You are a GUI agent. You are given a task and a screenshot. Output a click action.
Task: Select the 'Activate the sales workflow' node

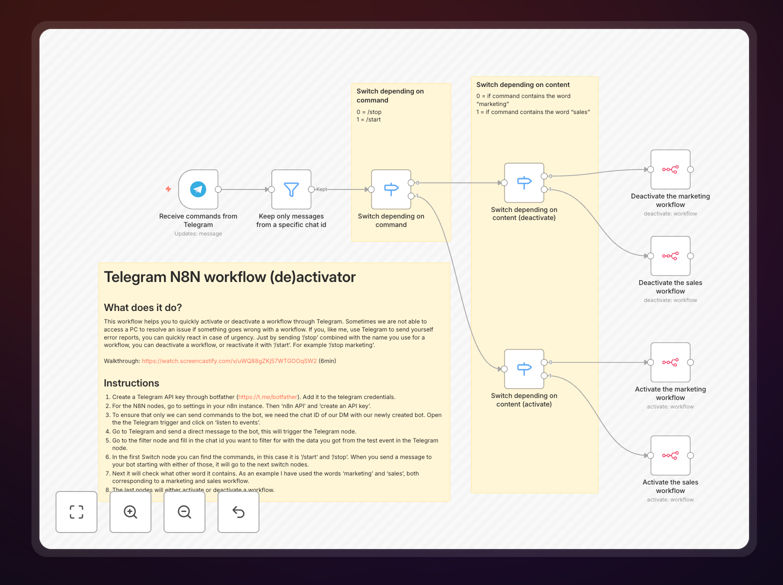pyautogui.click(x=670, y=455)
